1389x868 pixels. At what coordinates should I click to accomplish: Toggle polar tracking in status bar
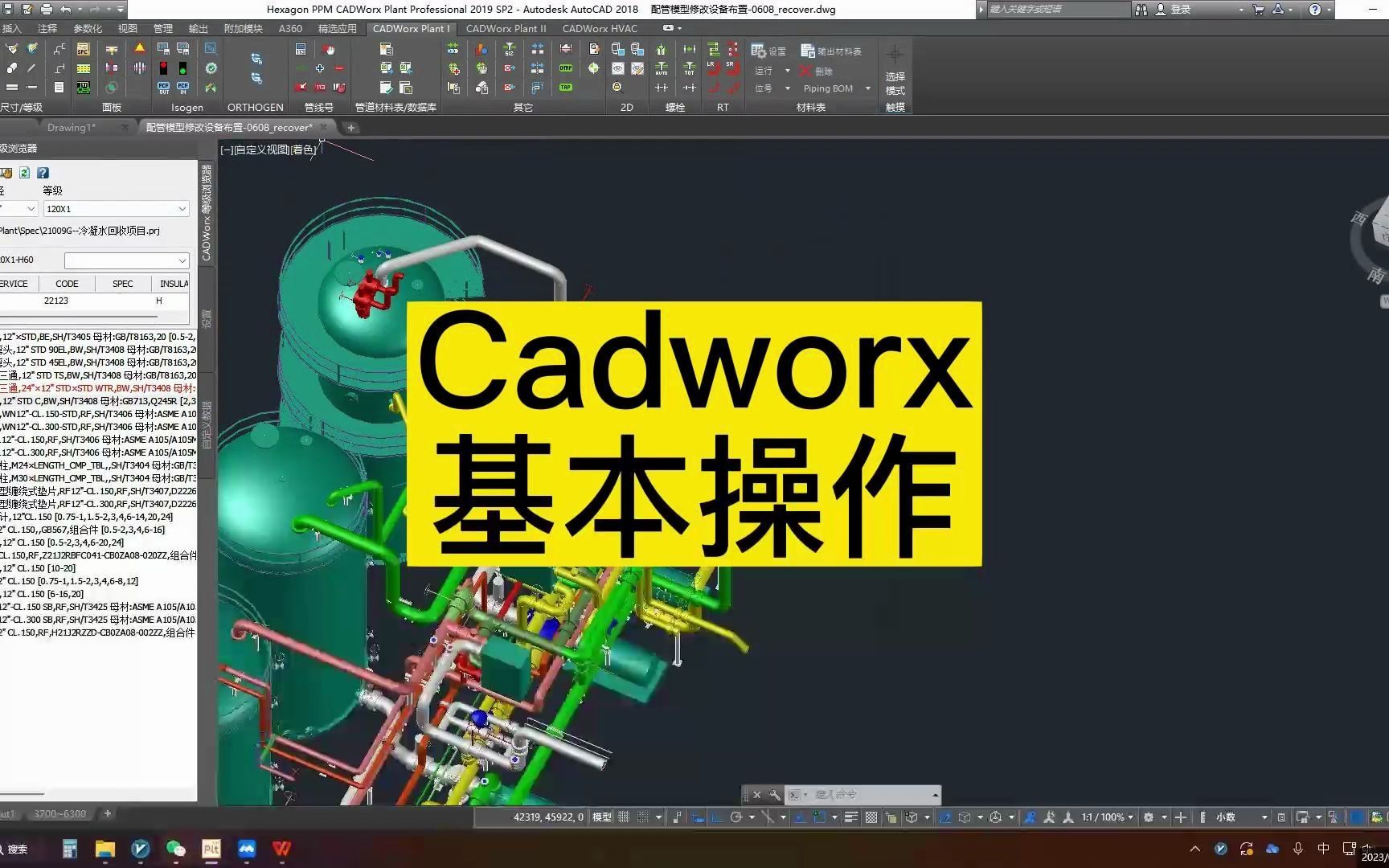(x=736, y=817)
